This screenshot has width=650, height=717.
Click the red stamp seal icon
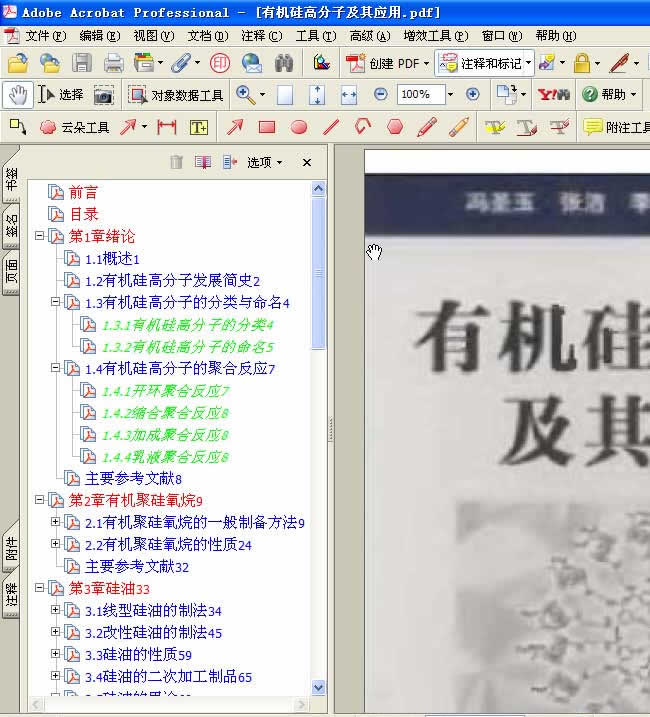(220, 63)
